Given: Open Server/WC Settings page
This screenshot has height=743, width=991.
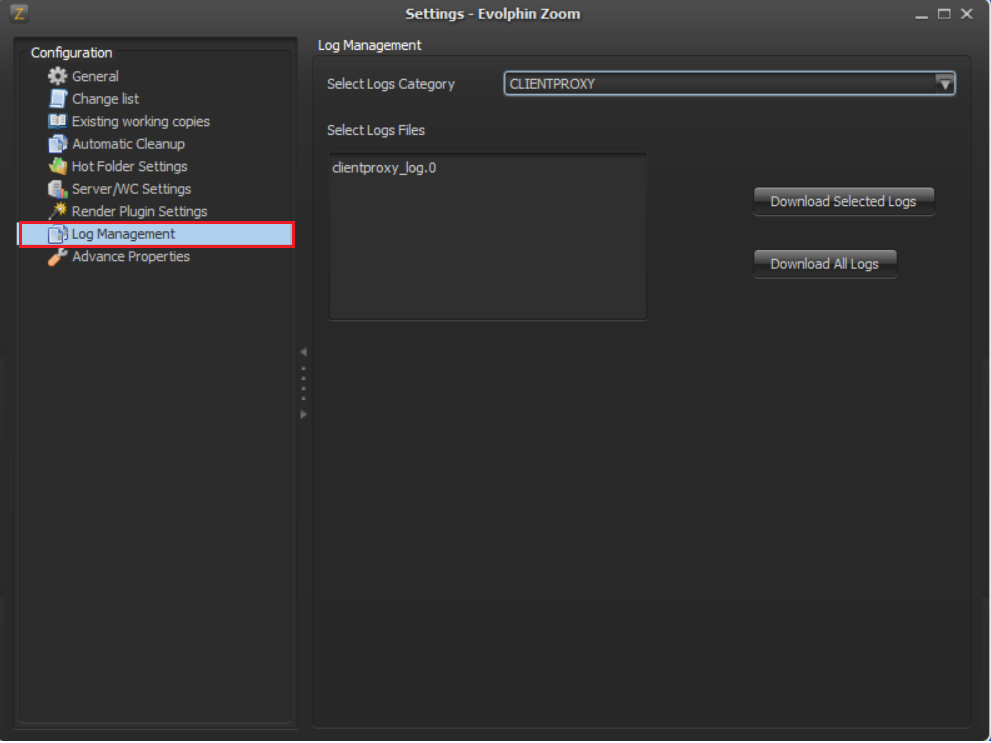Looking at the screenshot, I should (131, 189).
